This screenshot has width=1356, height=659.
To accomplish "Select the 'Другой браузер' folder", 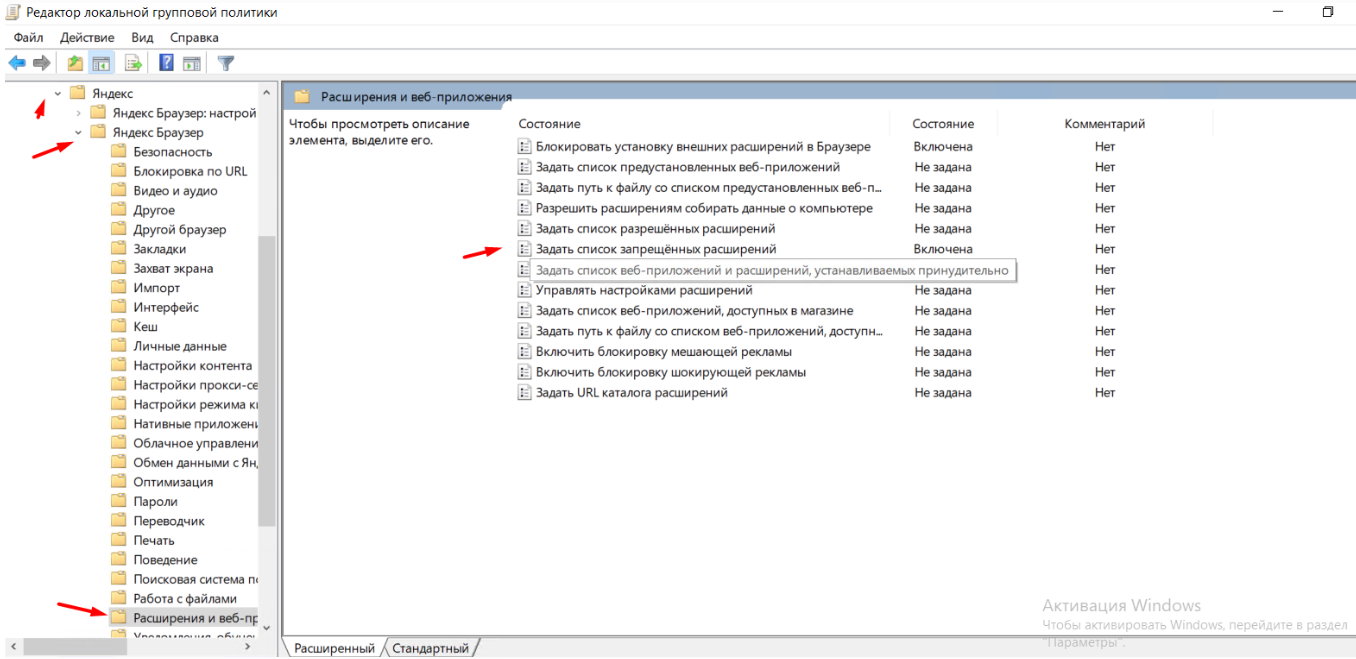I will point(180,230).
